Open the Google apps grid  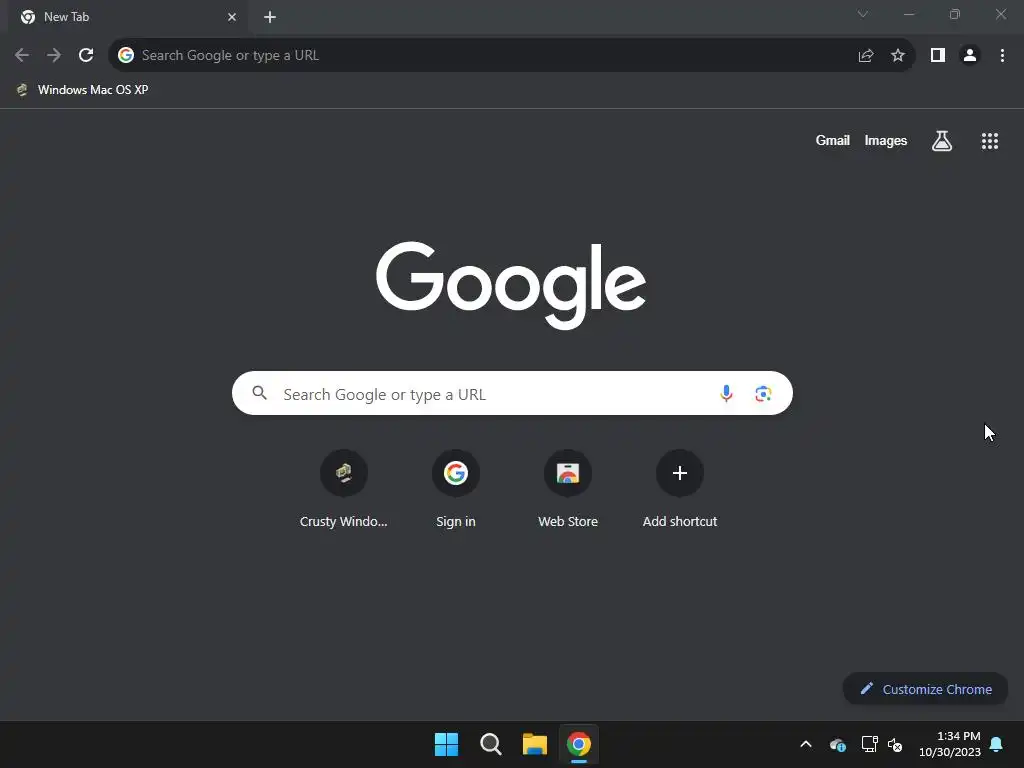tap(990, 141)
